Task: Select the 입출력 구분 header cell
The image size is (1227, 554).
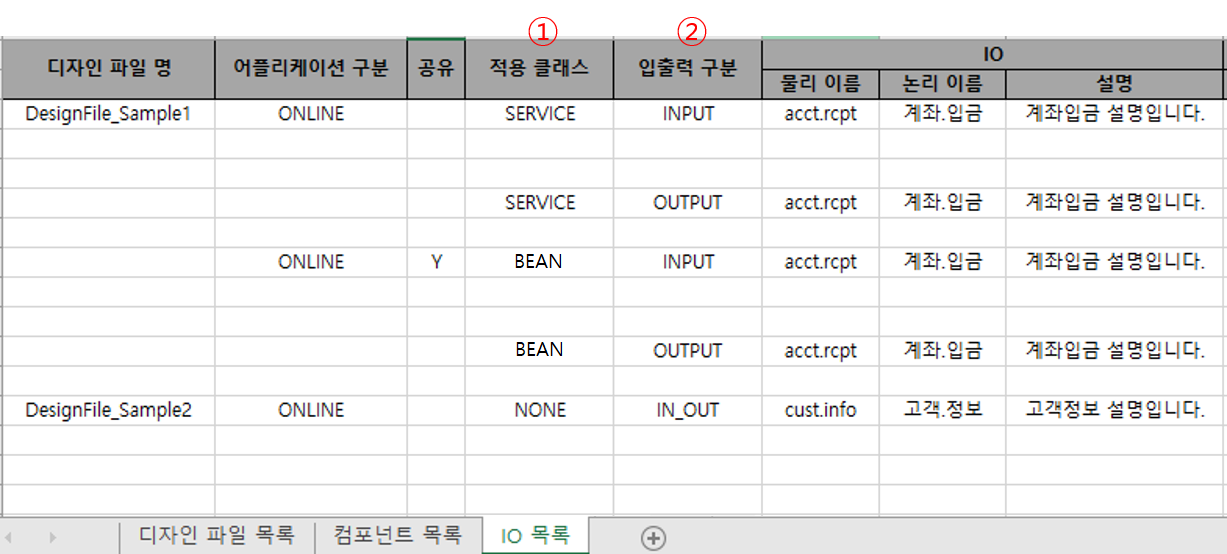Action: [x=687, y=69]
